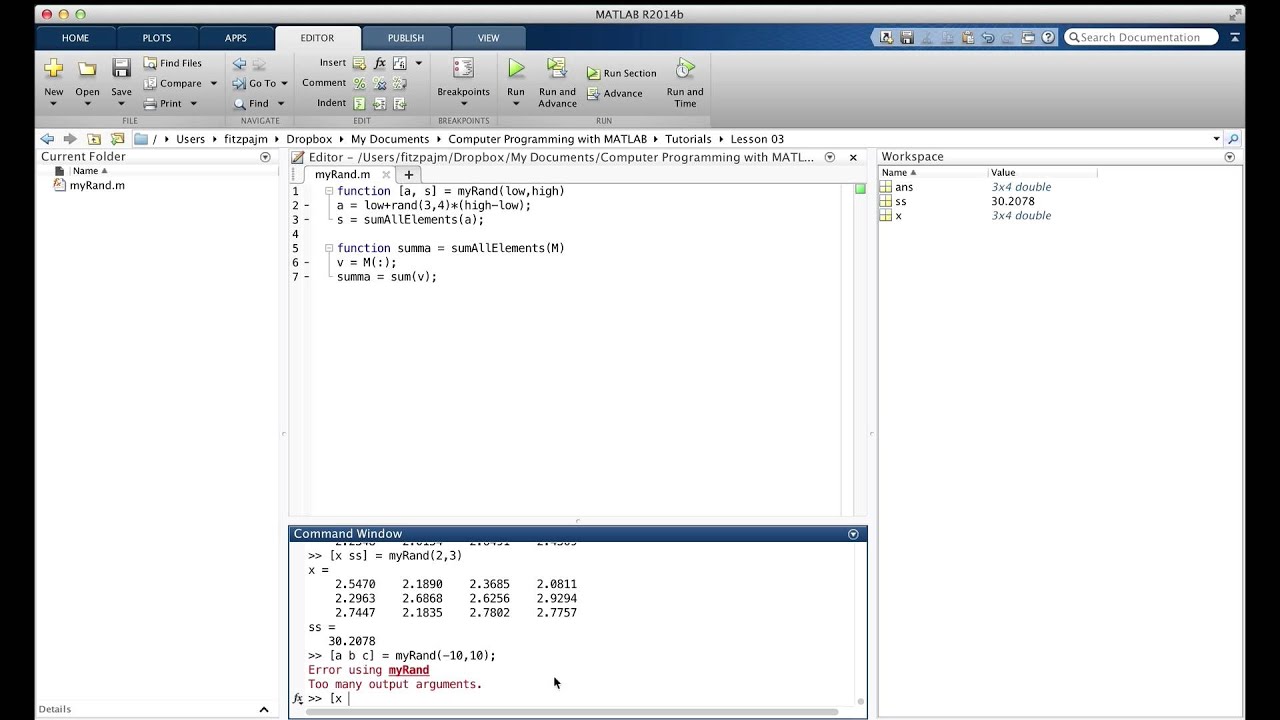1280x720 pixels.
Task: Go up one folder level in the address bar
Action: 93,139
